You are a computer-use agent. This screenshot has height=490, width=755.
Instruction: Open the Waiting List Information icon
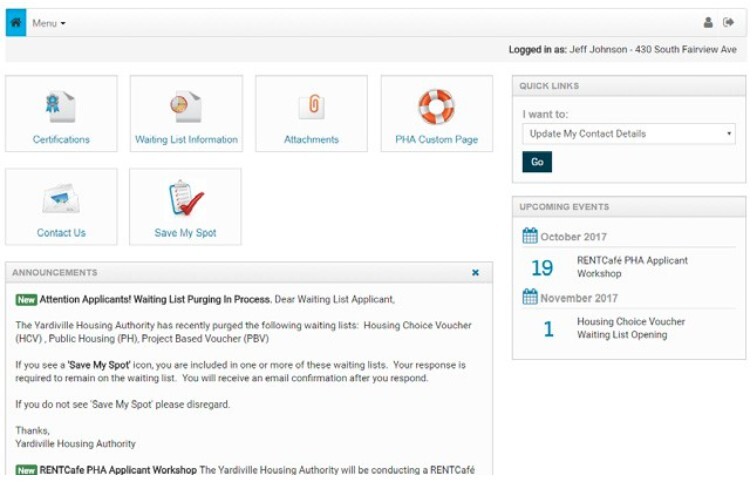[x=186, y=106]
